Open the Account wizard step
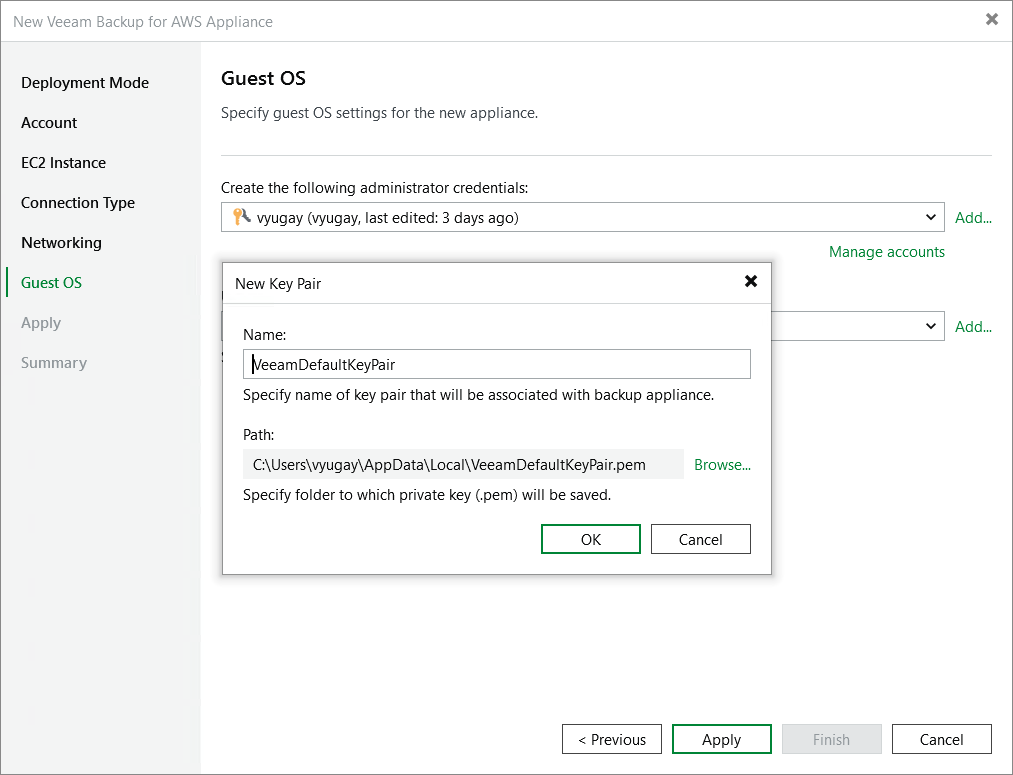Screen dimensions: 1013x775 [48, 122]
